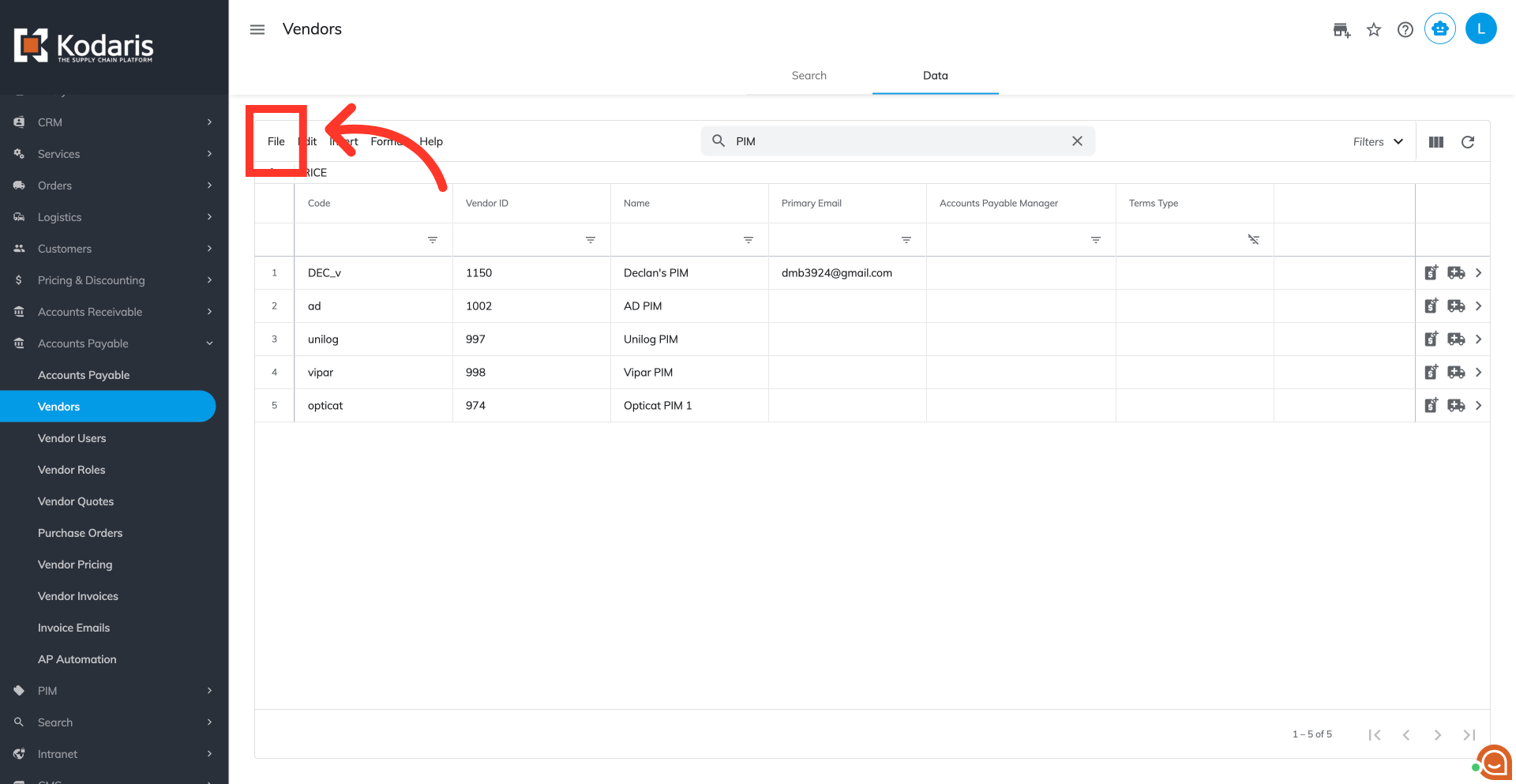
Task: Go to the previous page of results
Action: (x=1406, y=735)
